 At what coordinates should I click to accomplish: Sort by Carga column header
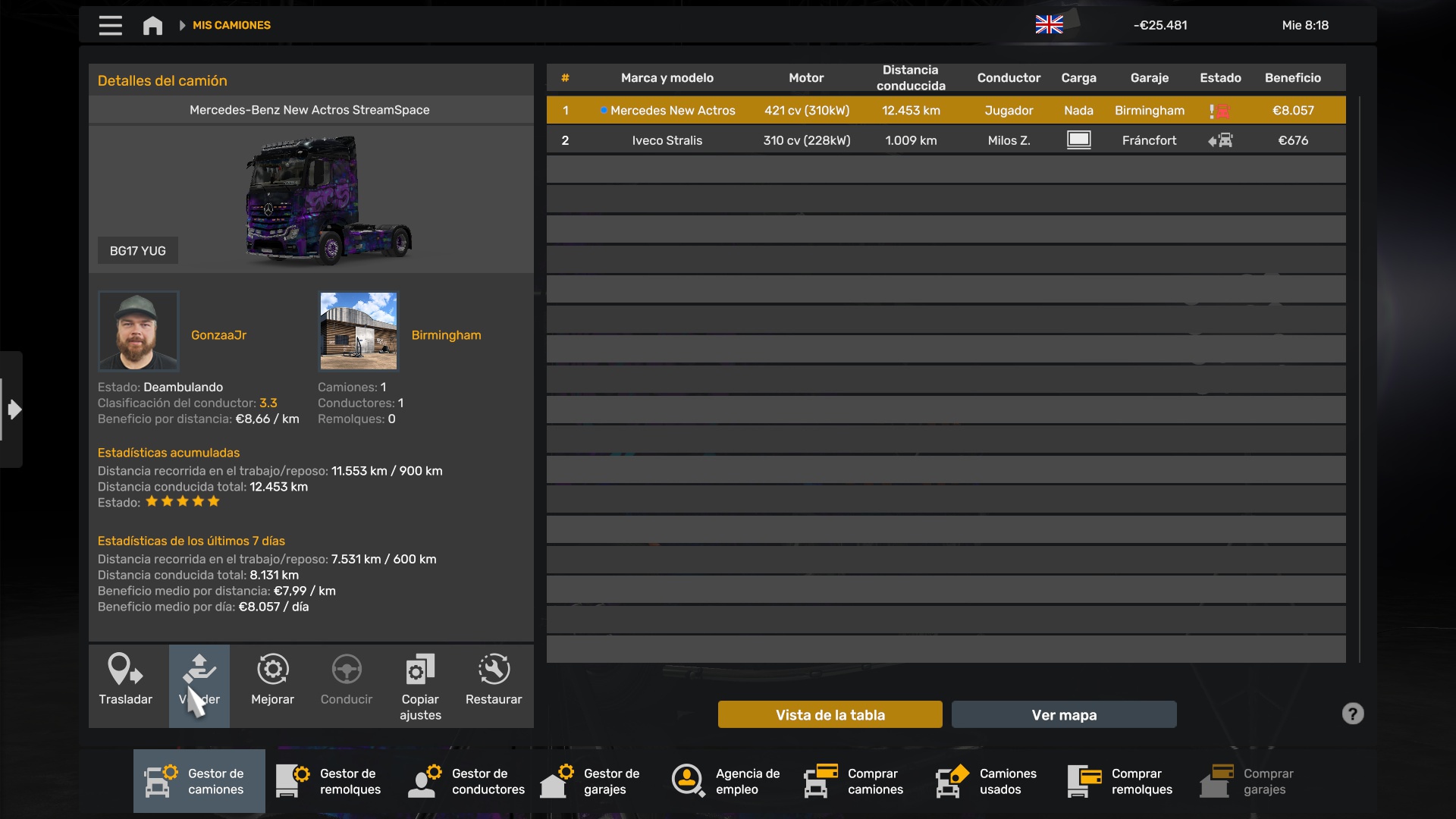[1078, 77]
